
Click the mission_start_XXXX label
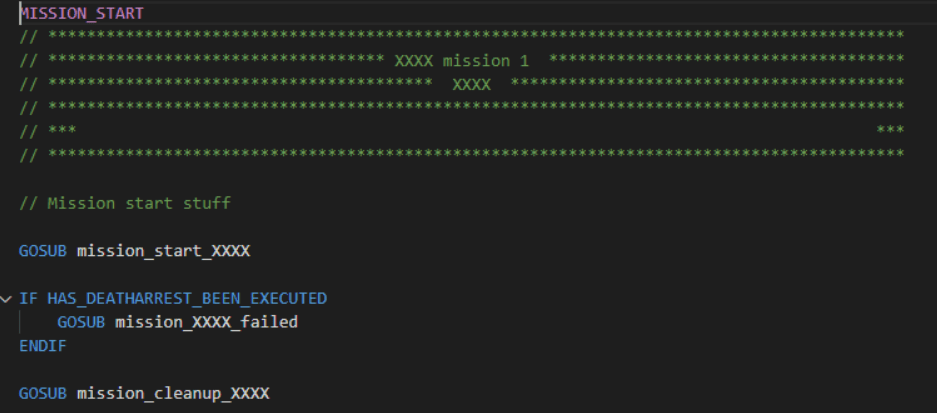tap(163, 250)
